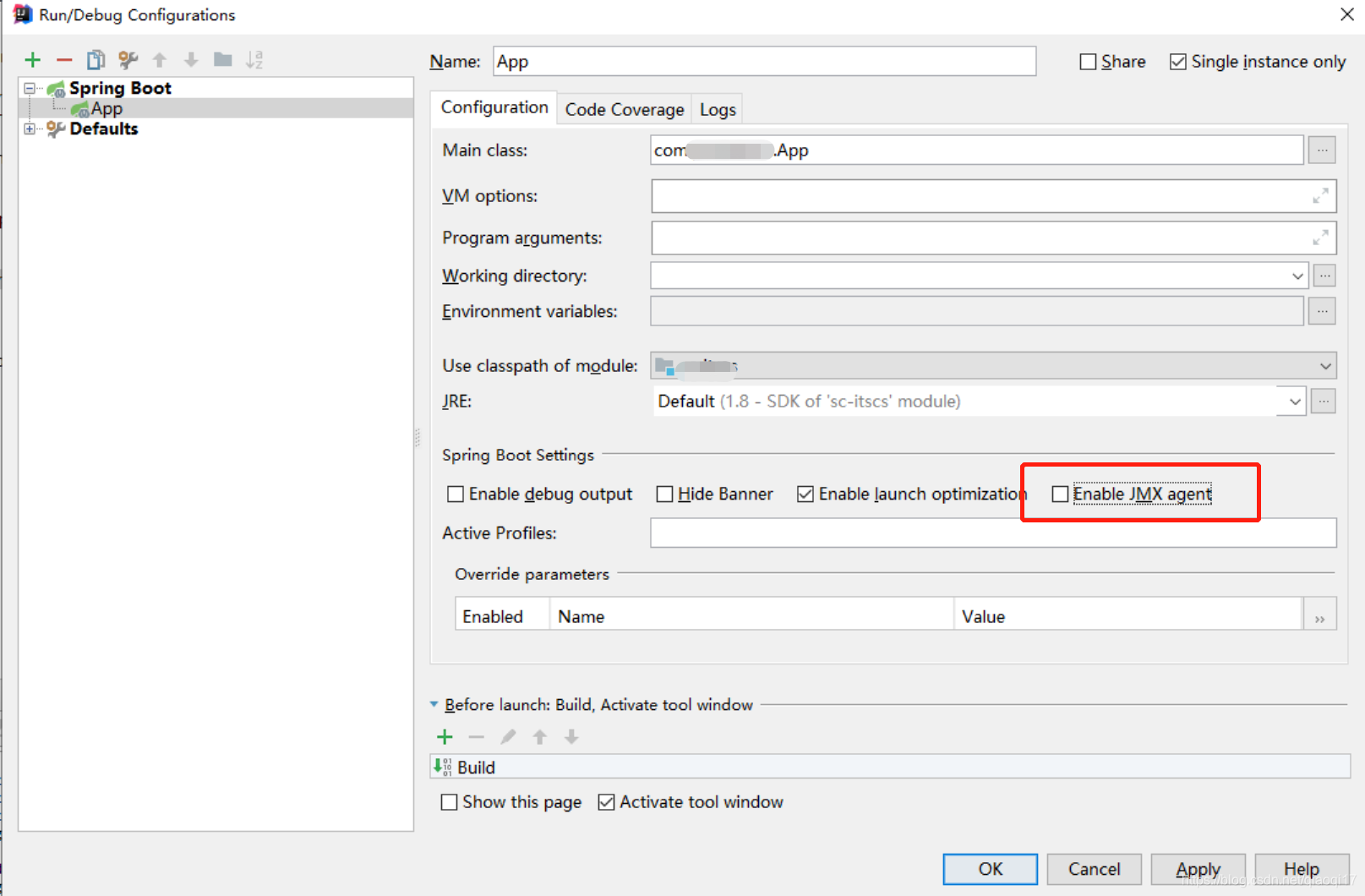Open the JRE dropdown
Image resolution: width=1365 pixels, height=896 pixels.
click(x=1293, y=401)
